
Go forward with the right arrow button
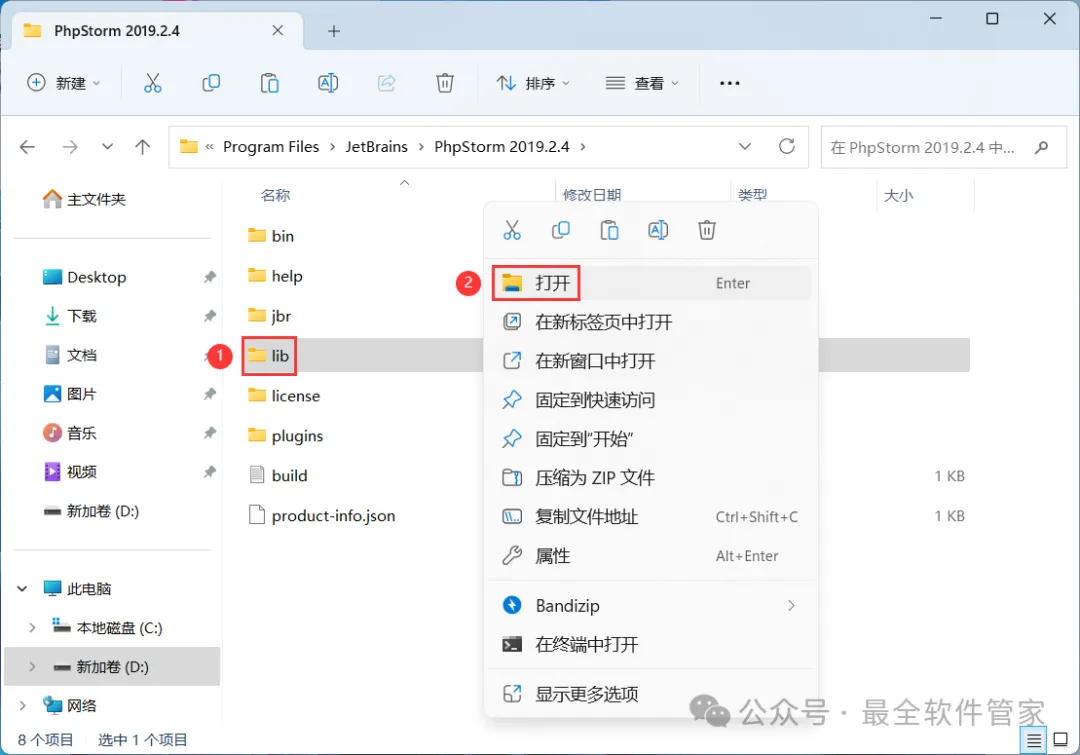coord(70,147)
